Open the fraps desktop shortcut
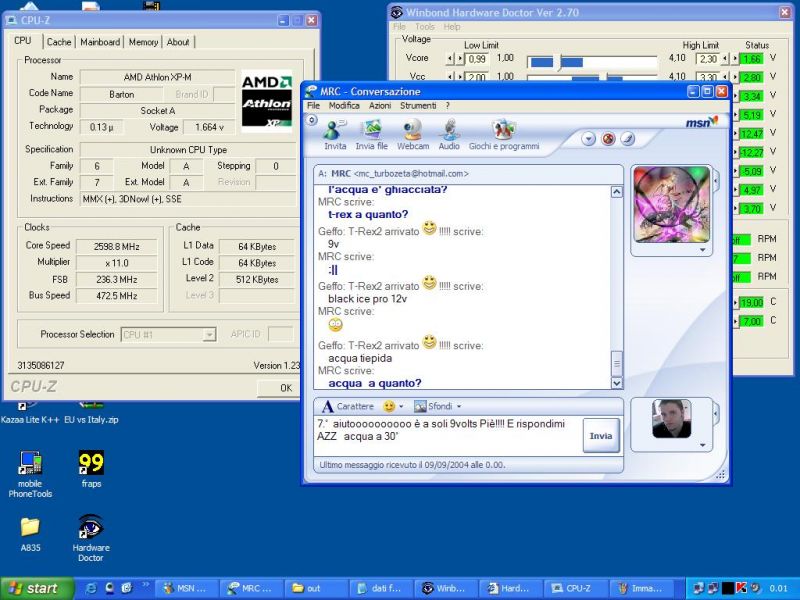The image size is (800, 600). [x=91, y=468]
